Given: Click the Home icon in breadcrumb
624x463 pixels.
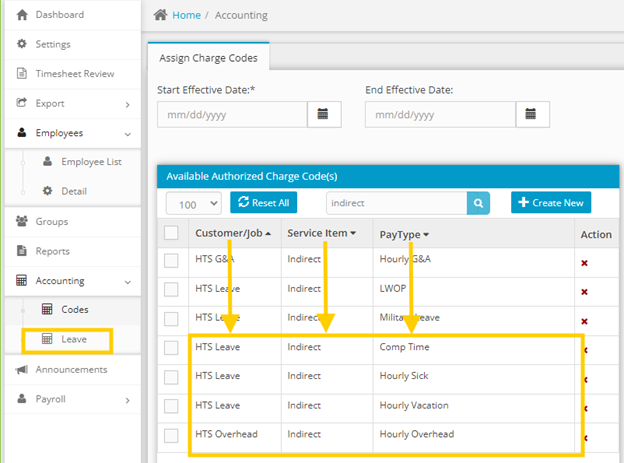Looking at the screenshot, I should click(159, 16).
